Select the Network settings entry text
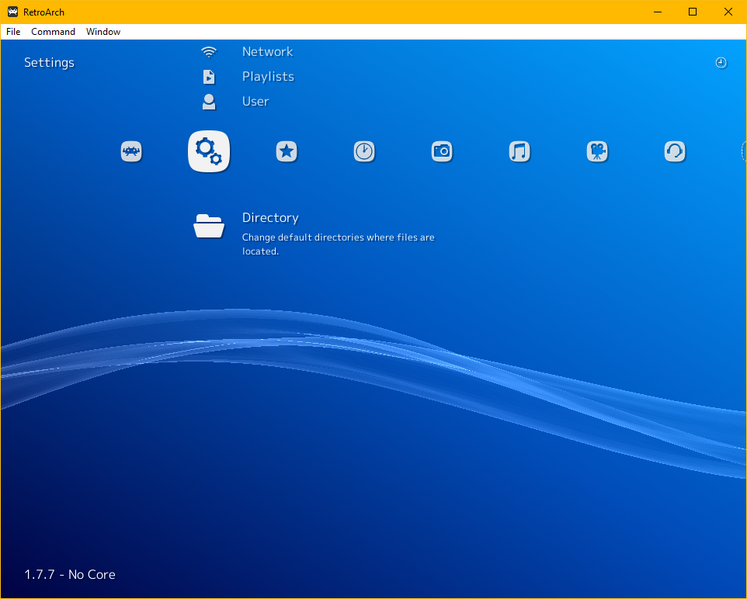The image size is (747, 599). [x=267, y=51]
